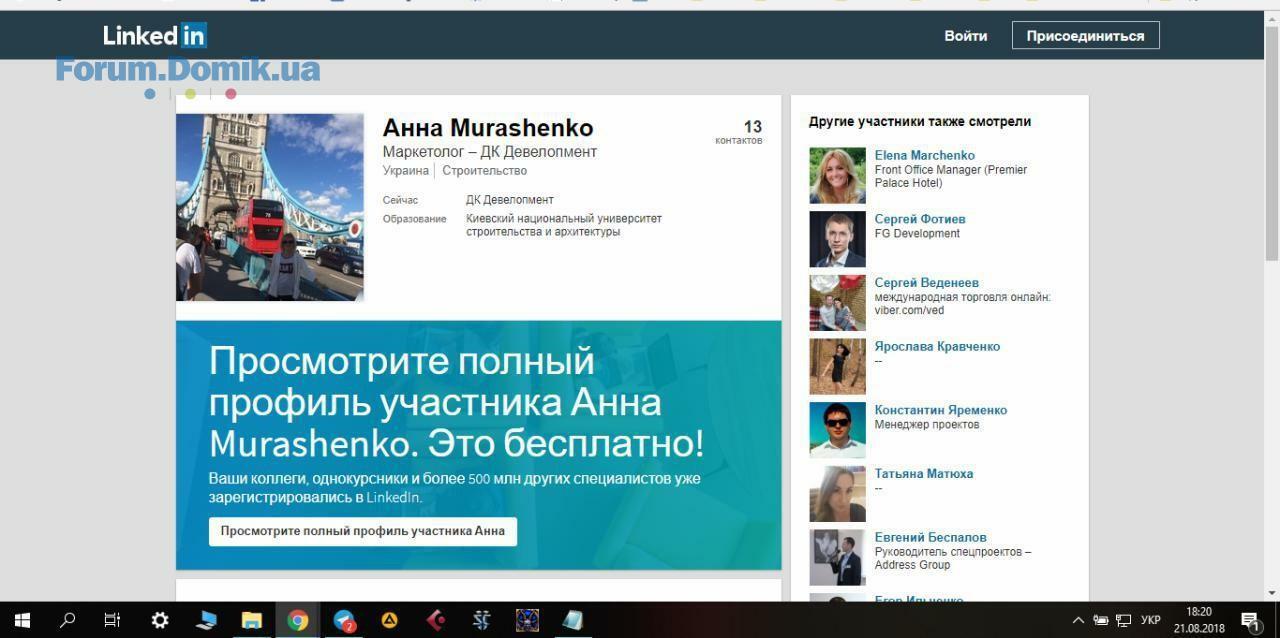Screen dimensions: 1280x638
Task: Open Сергей Фотиев's profile link
Action: [x=920, y=219]
